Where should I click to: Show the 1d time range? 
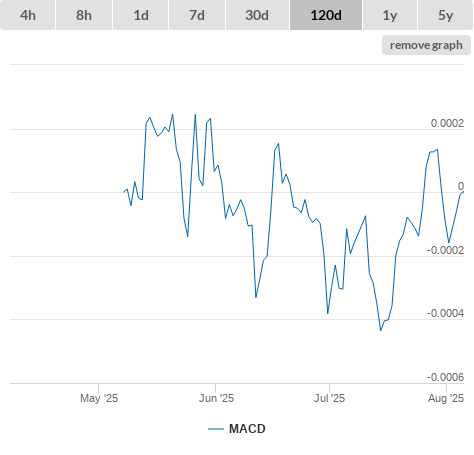[x=141, y=15]
